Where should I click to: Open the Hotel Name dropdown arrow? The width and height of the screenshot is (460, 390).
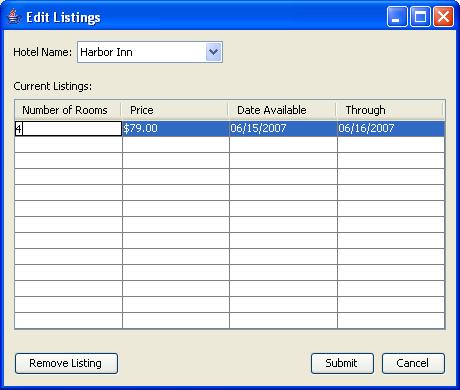pyautogui.click(x=214, y=52)
